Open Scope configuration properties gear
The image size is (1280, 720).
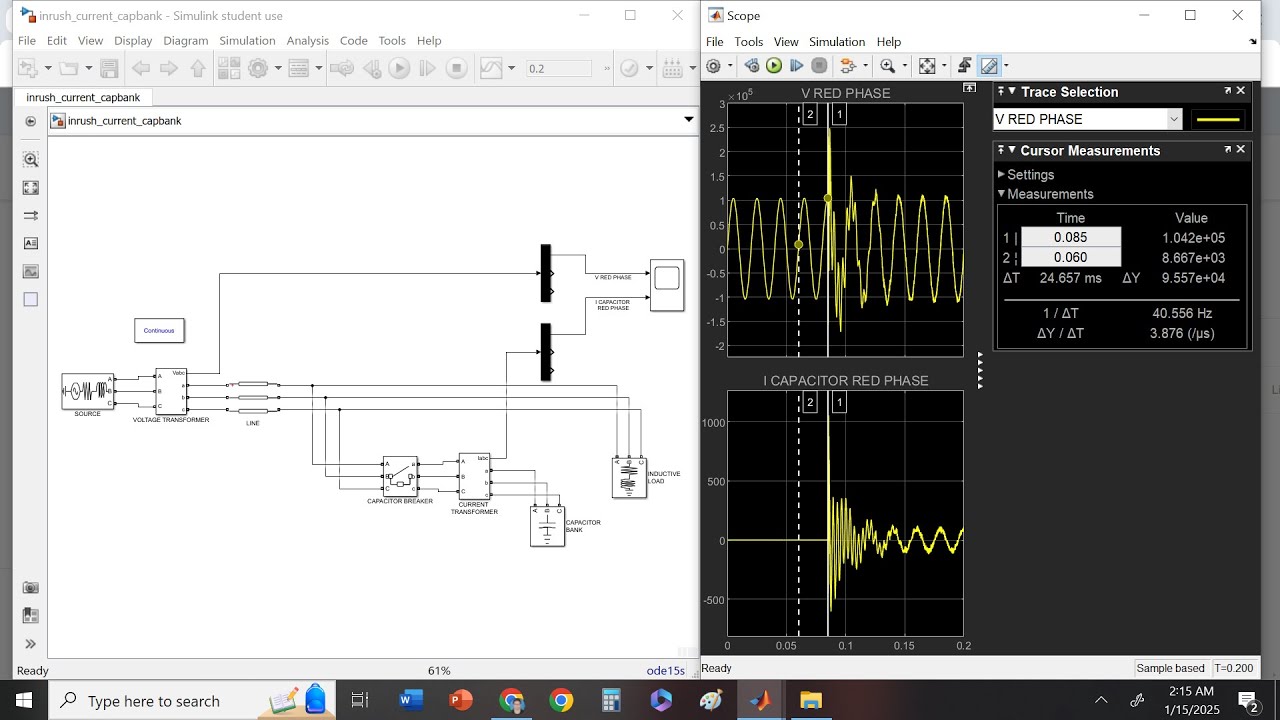713,66
